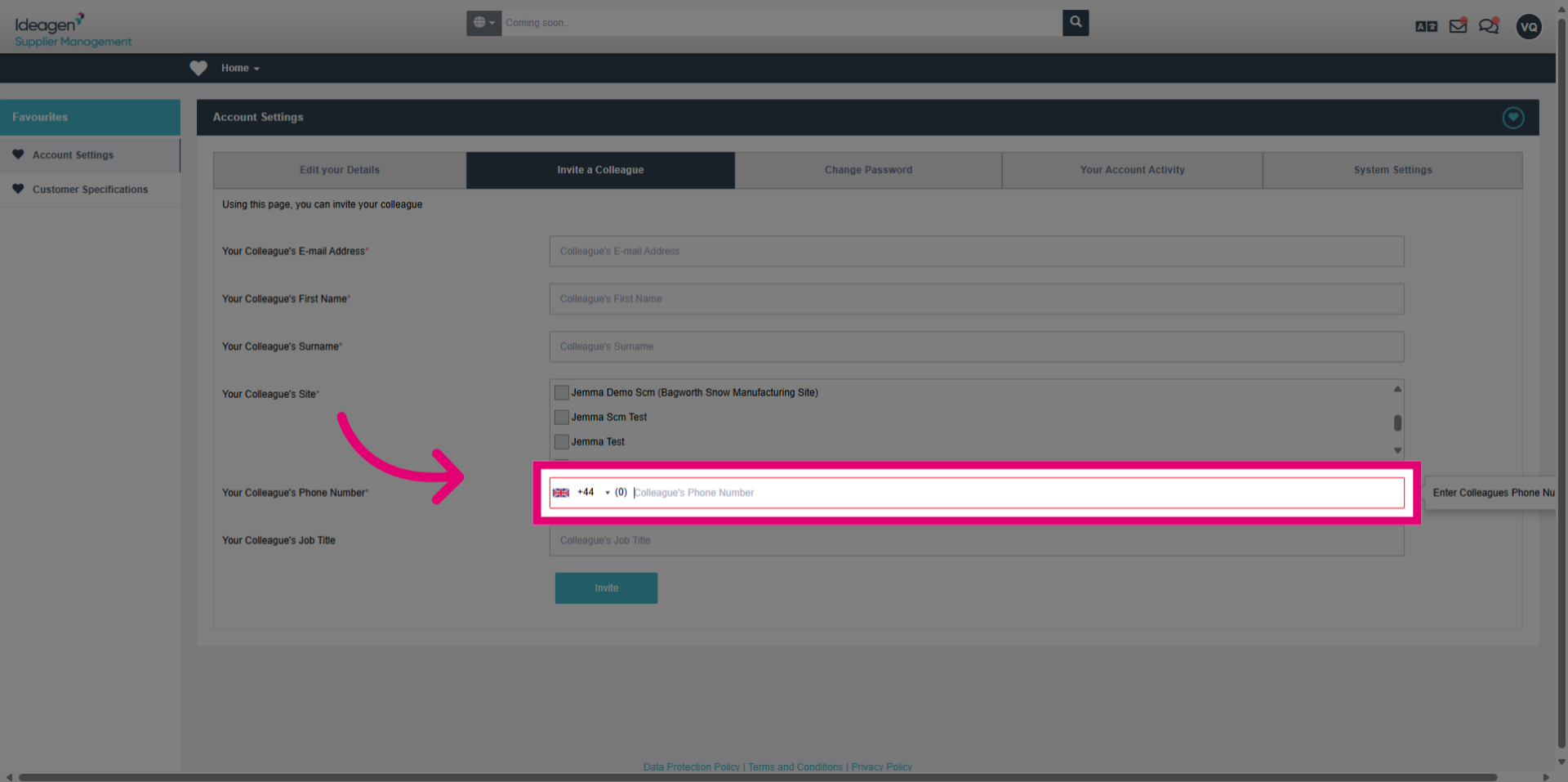Open Account Settings in the sidebar
Image resolution: width=1568 pixels, height=782 pixels.
click(73, 155)
